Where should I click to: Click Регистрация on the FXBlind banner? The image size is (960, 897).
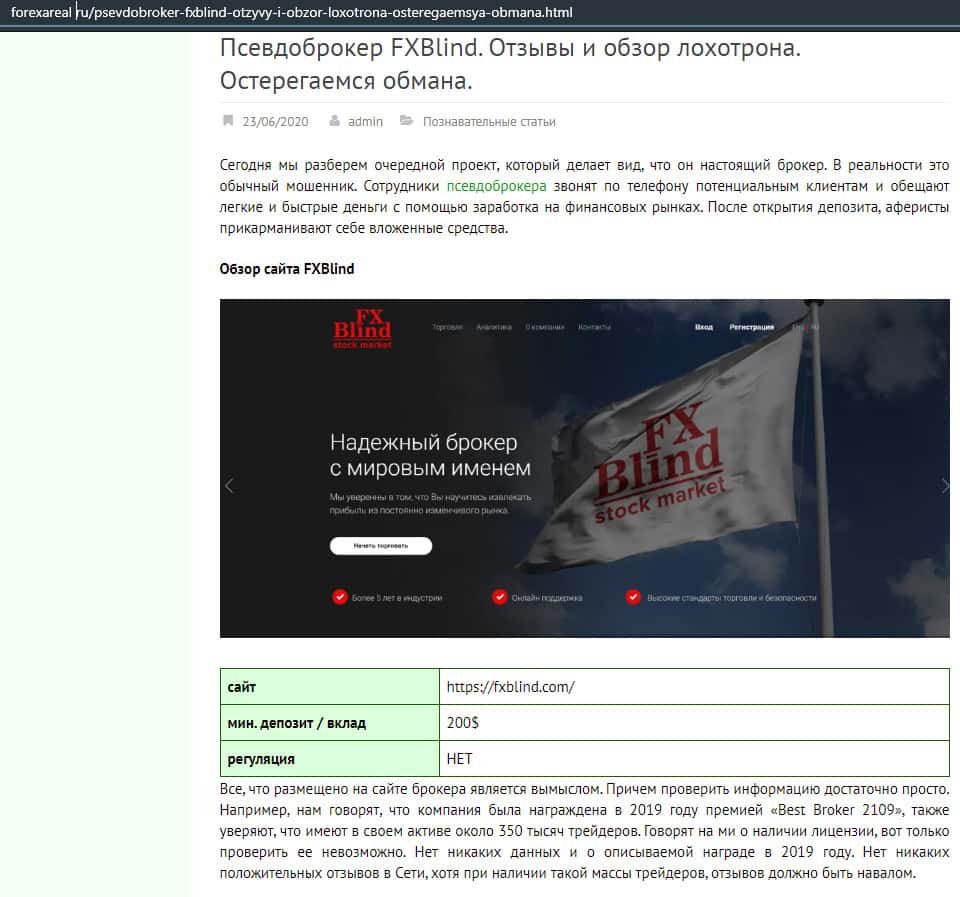coord(752,327)
